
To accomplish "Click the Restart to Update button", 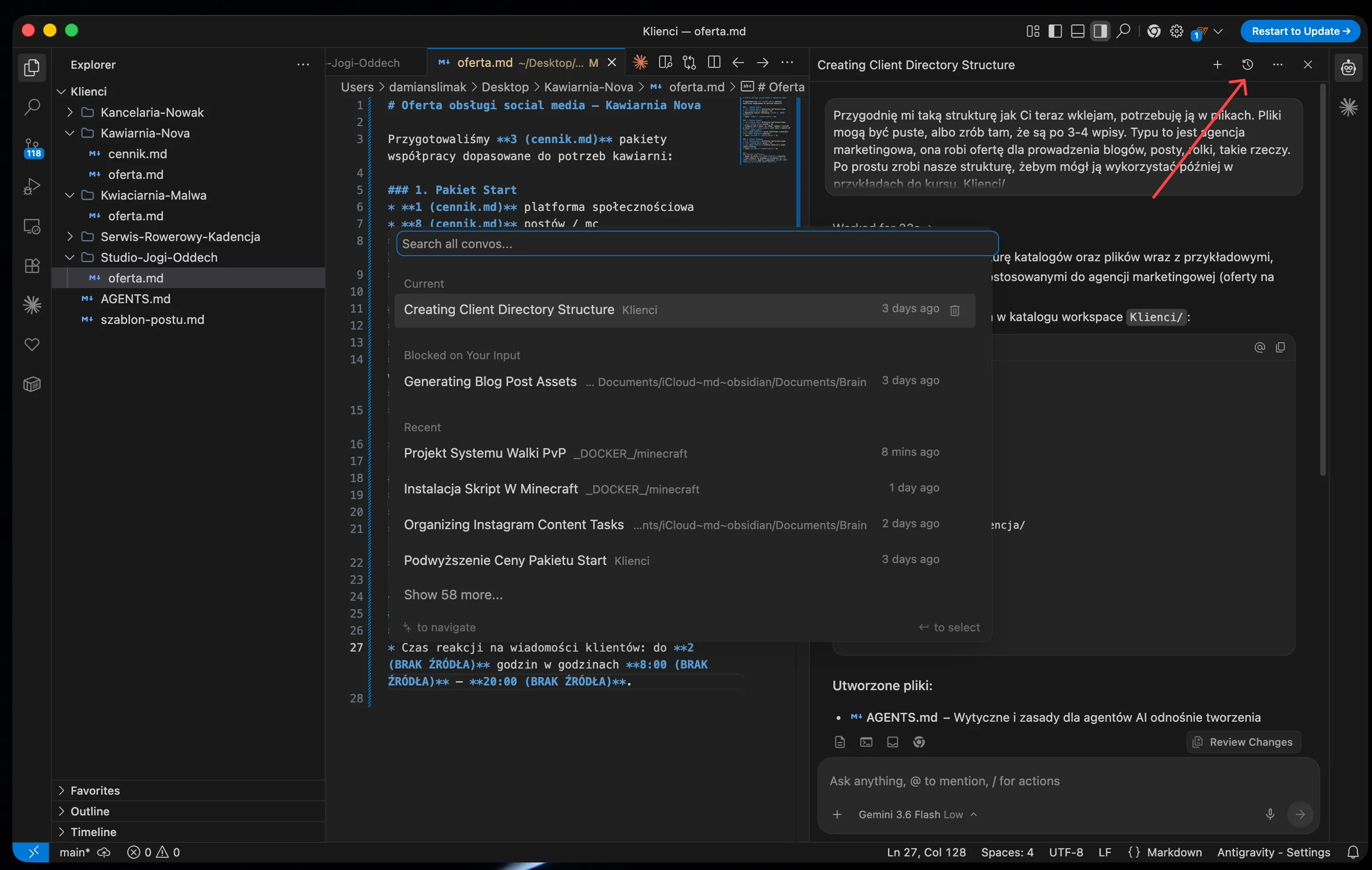I will [1300, 32].
